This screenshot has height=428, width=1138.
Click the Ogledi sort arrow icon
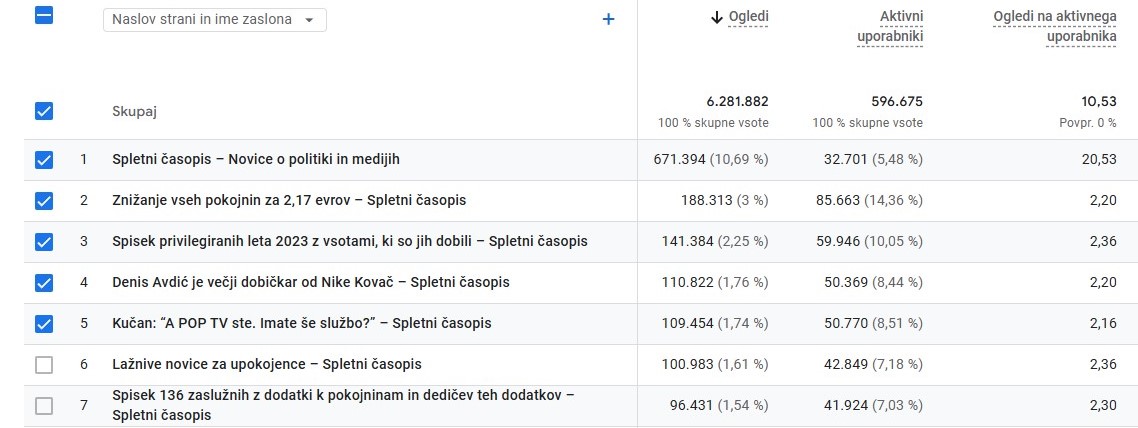click(x=716, y=17)
